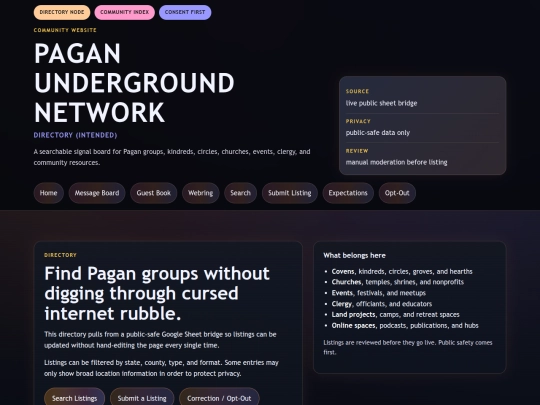
Task: Click the 'public-safe data only' text
Action: [378, 133]
